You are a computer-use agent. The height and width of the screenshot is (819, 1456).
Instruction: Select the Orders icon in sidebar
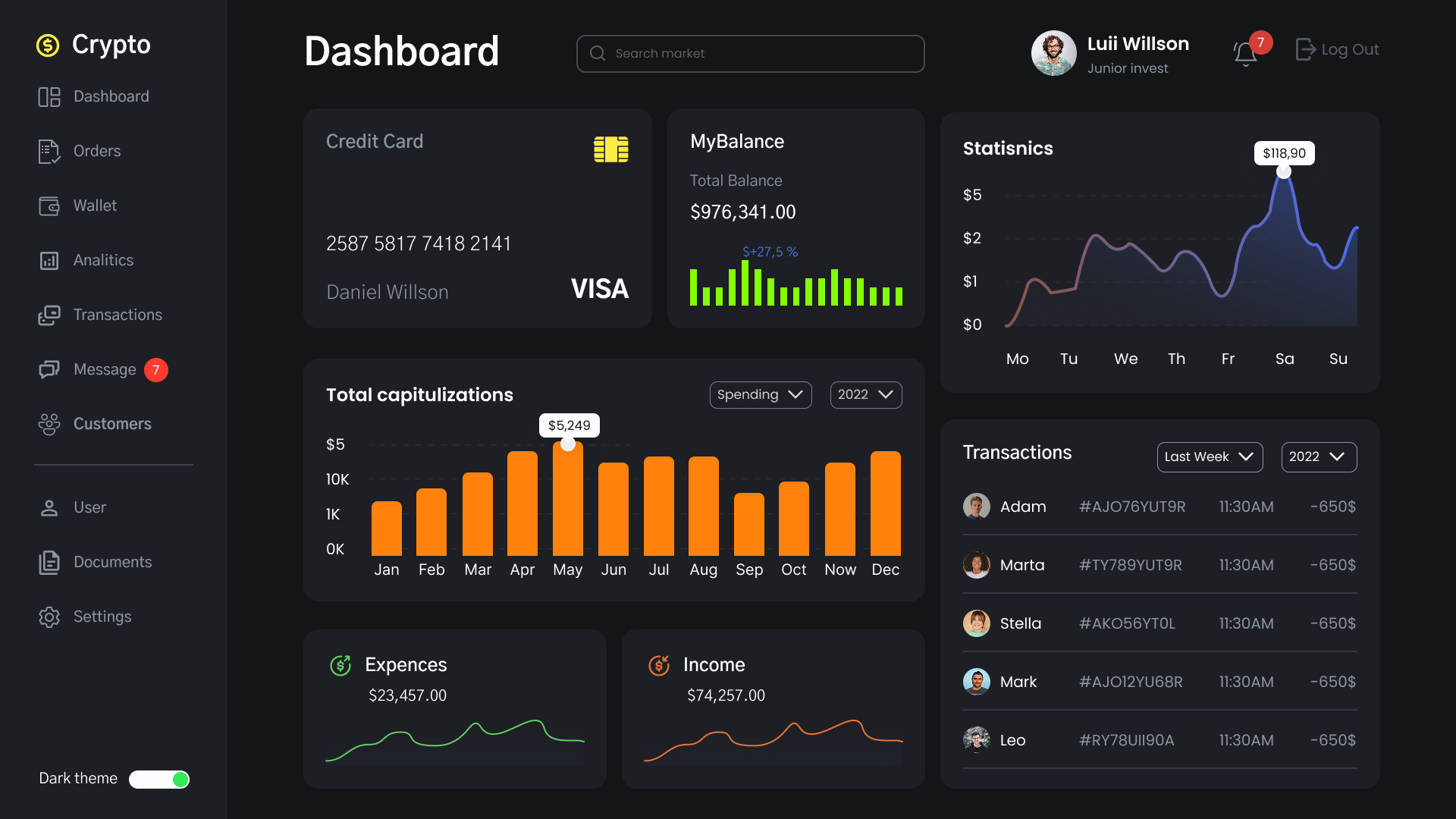[x=49, y=151]
